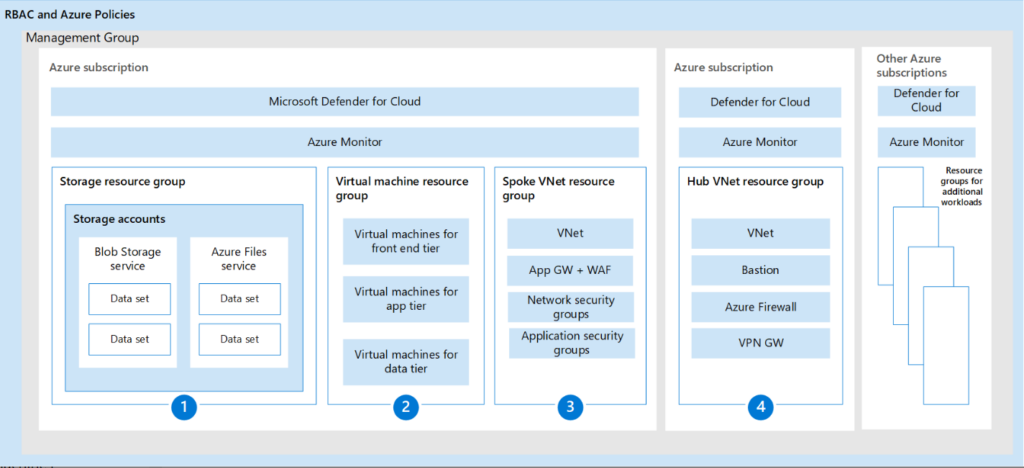
Task: Click the numbered circle 2 marker
Action: (x=405, y=407)
